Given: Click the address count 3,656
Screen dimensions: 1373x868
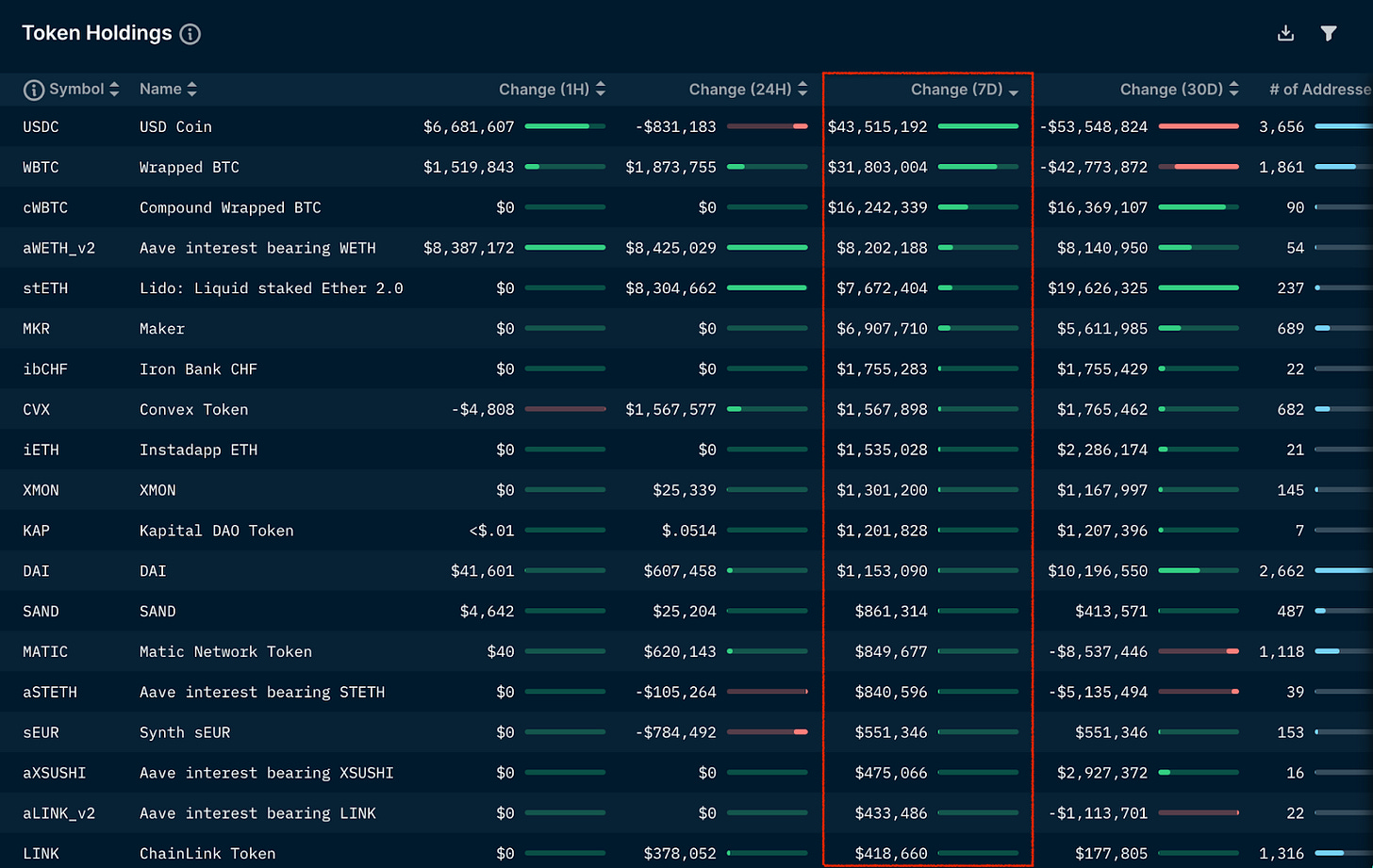Looking at the screenshot, I should (1282, 126).
